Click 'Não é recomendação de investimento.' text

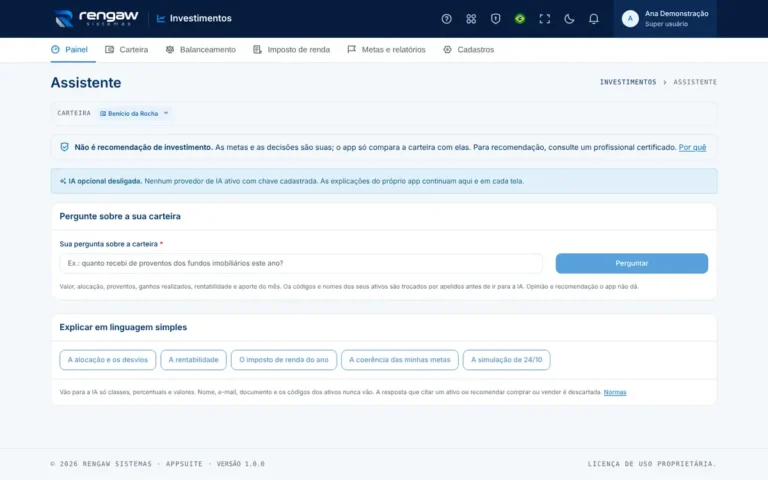click(144, 147)
